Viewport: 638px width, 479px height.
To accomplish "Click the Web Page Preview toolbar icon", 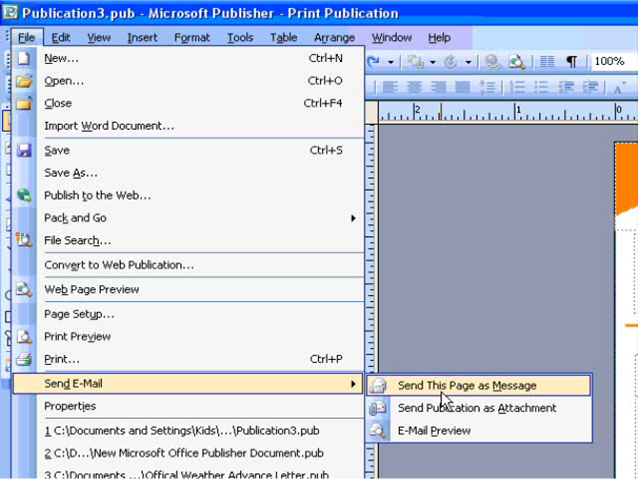I will tap(517, 62).
